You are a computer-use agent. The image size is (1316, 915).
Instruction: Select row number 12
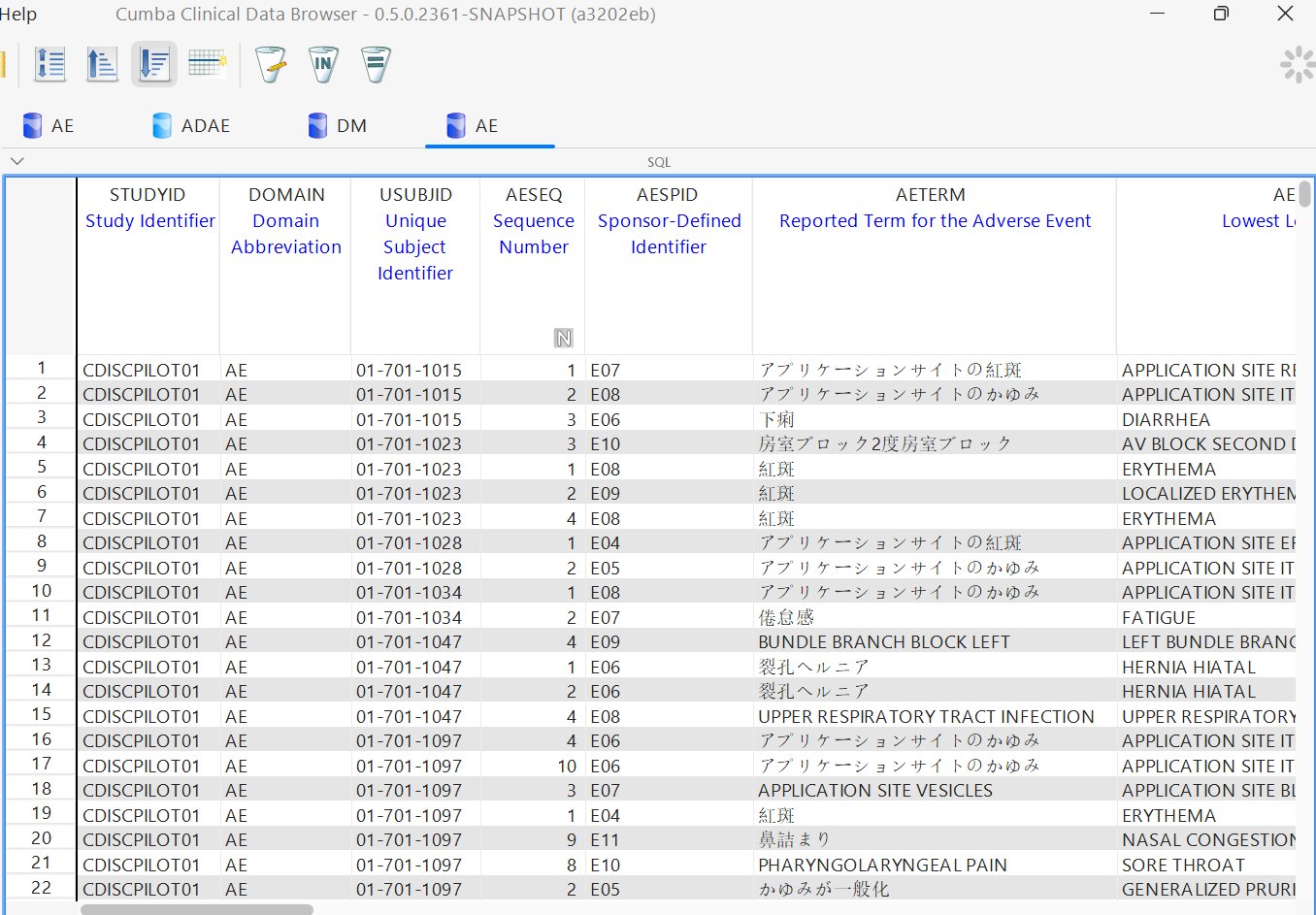click(42, 640)
